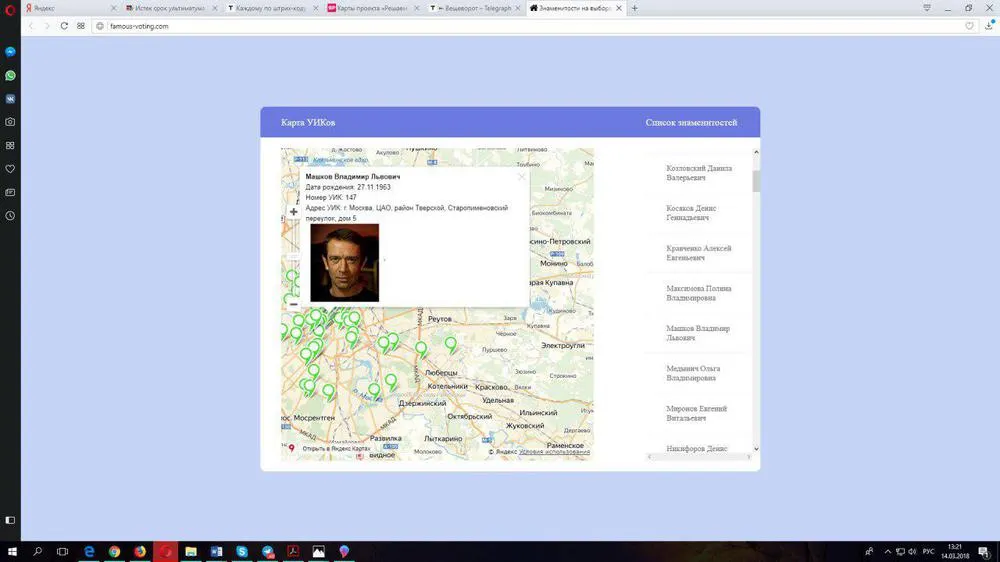Click the vertical scrollbar thumb of list
This screenshot has height=562, width=1000.
pyautogui.click(x=756, y=181)
